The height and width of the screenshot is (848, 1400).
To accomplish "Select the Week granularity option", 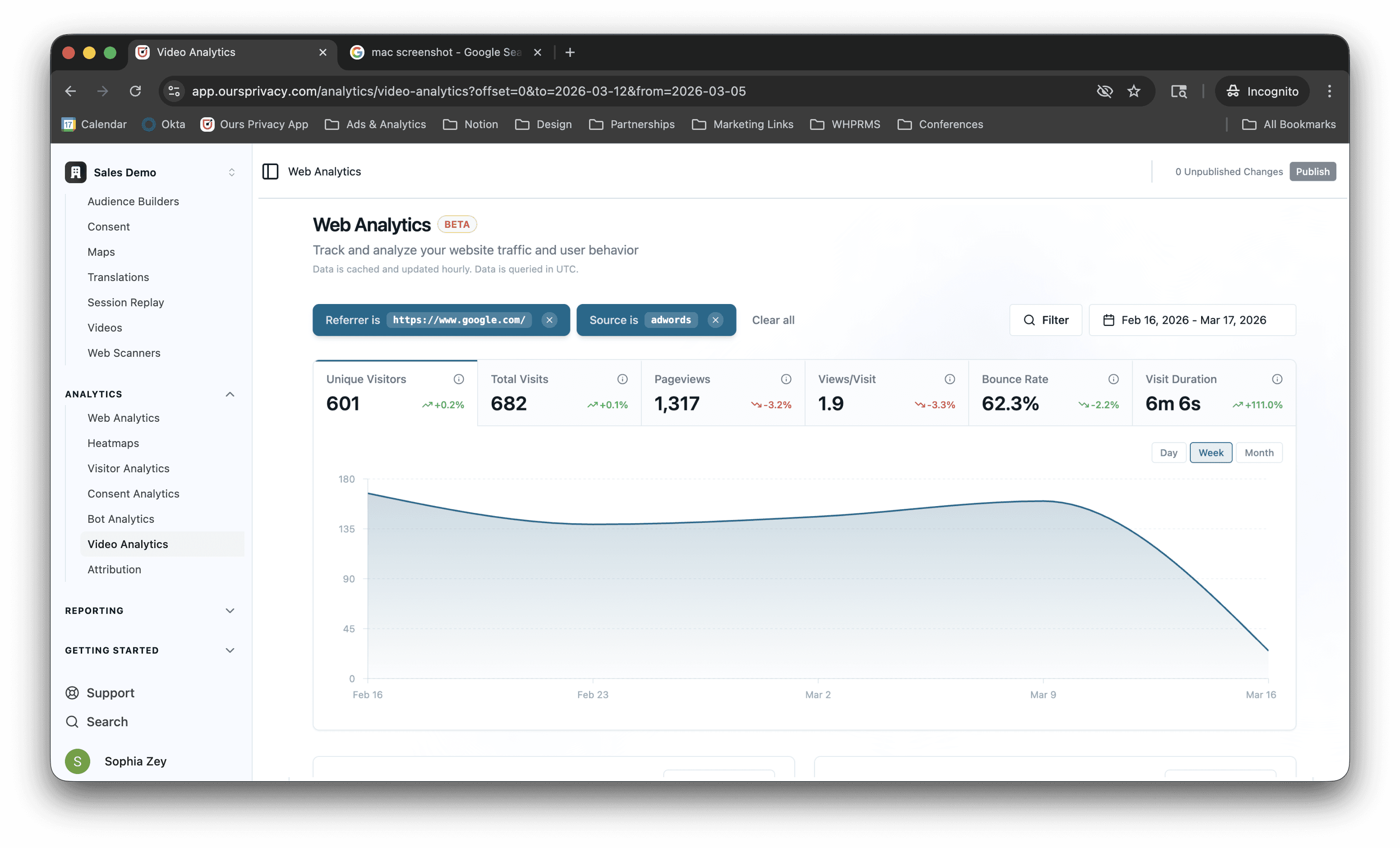I will (1211, 453).
